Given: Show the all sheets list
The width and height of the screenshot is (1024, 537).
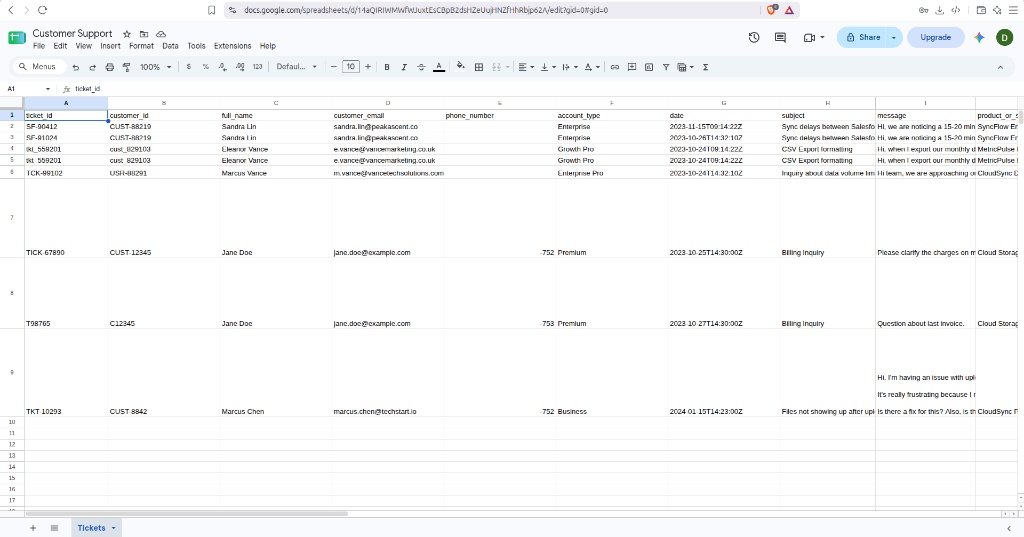Looking at the screenshot, I should [x=54, y=528].
